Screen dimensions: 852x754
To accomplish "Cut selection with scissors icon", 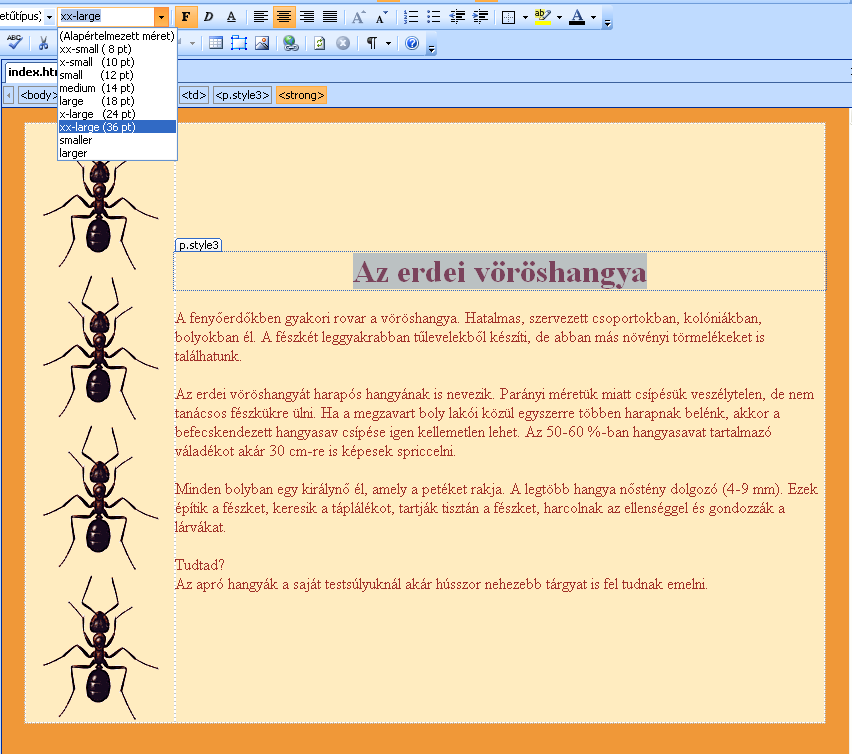I will (43, 43).
